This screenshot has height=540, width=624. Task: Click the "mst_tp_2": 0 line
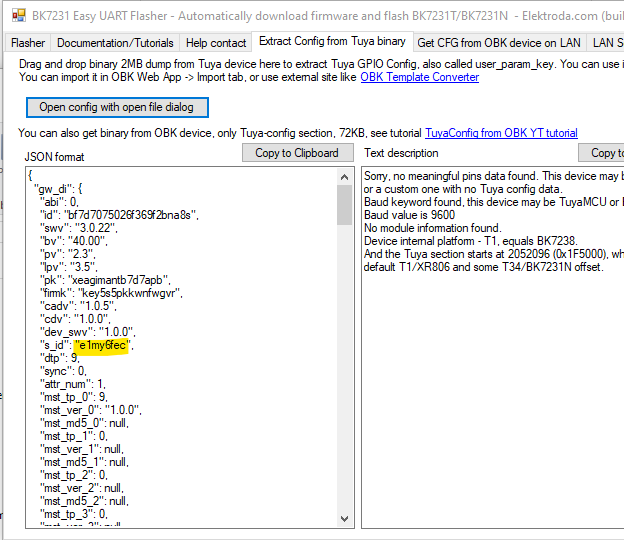coord(74,475)
